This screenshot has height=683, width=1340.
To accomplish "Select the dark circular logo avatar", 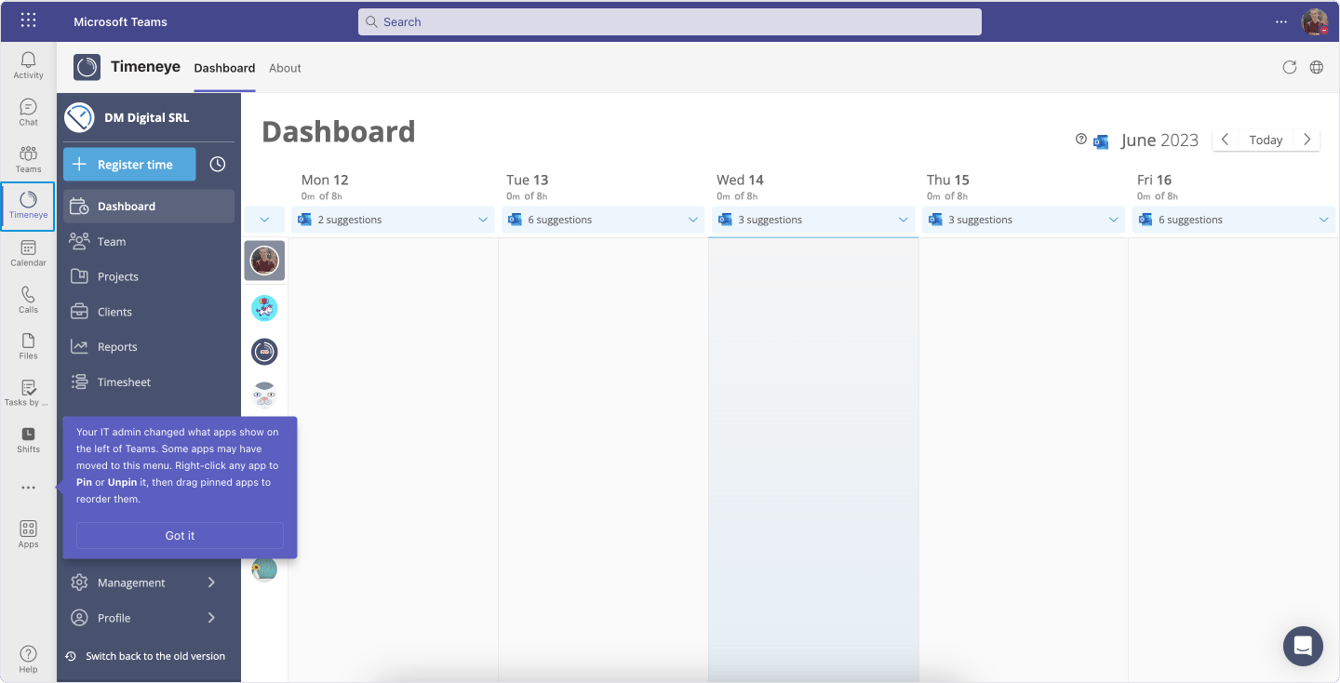I will pos(264,351).
